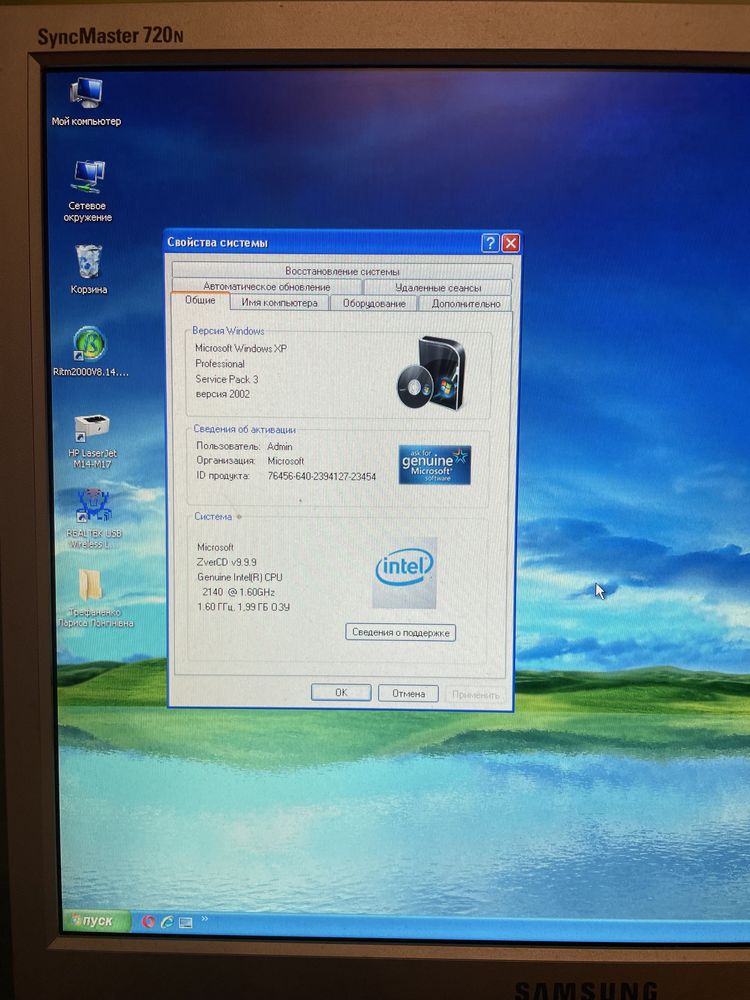750x1000 pixels.
Task: Open the Пуск start menu
Action: point(96,921)
